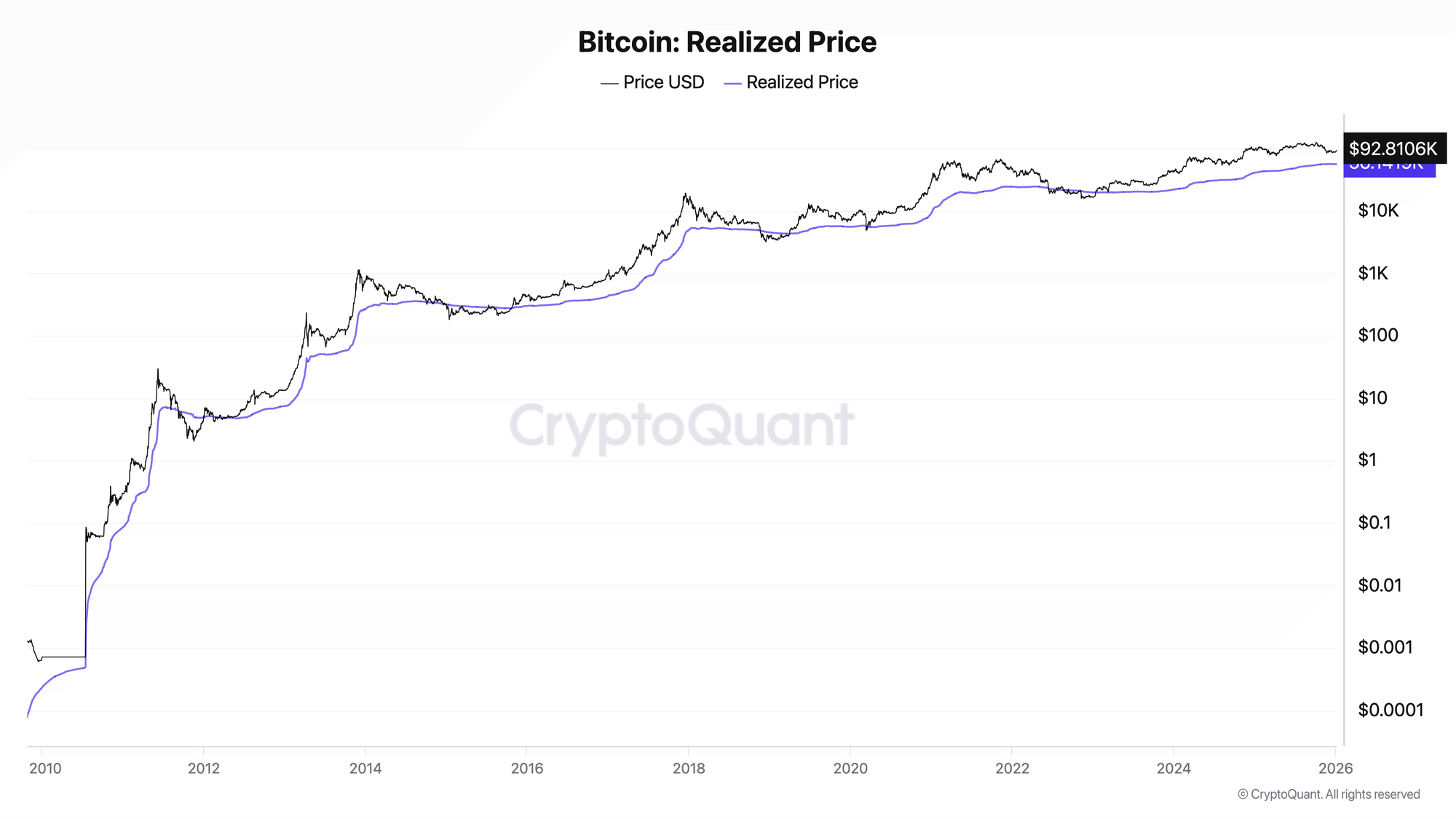Click the $1 price axis label
1456x819 pixels.
click(1367, 460)
